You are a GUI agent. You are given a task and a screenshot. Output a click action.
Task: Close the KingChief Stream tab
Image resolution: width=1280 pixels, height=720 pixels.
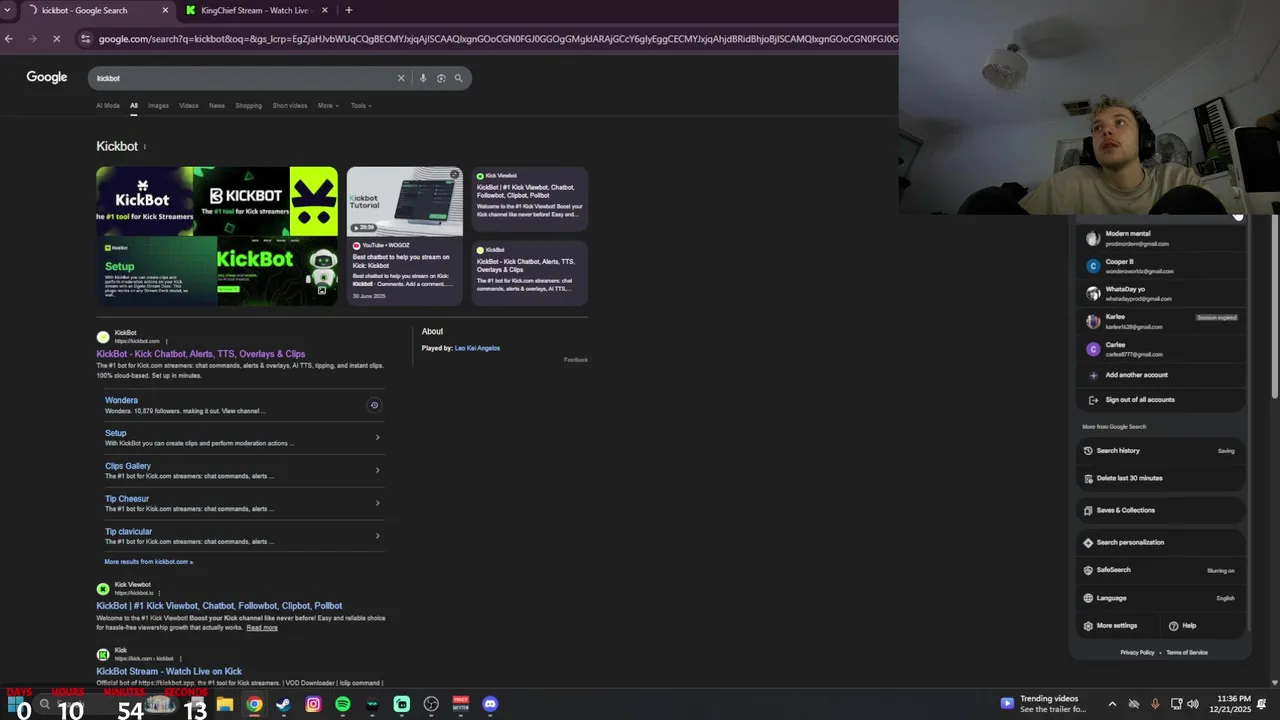point(324,10)
